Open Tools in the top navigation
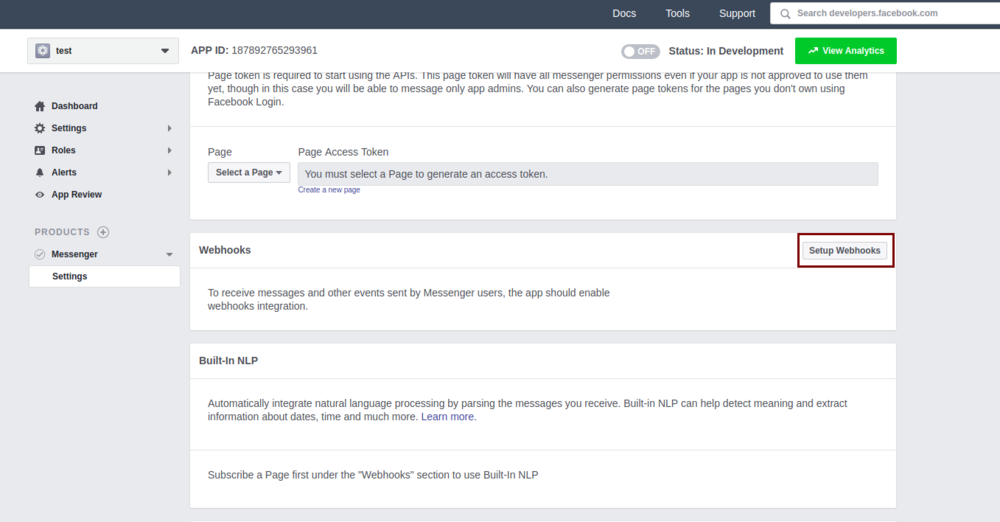1000x522 pixels. tap(677, 13)
